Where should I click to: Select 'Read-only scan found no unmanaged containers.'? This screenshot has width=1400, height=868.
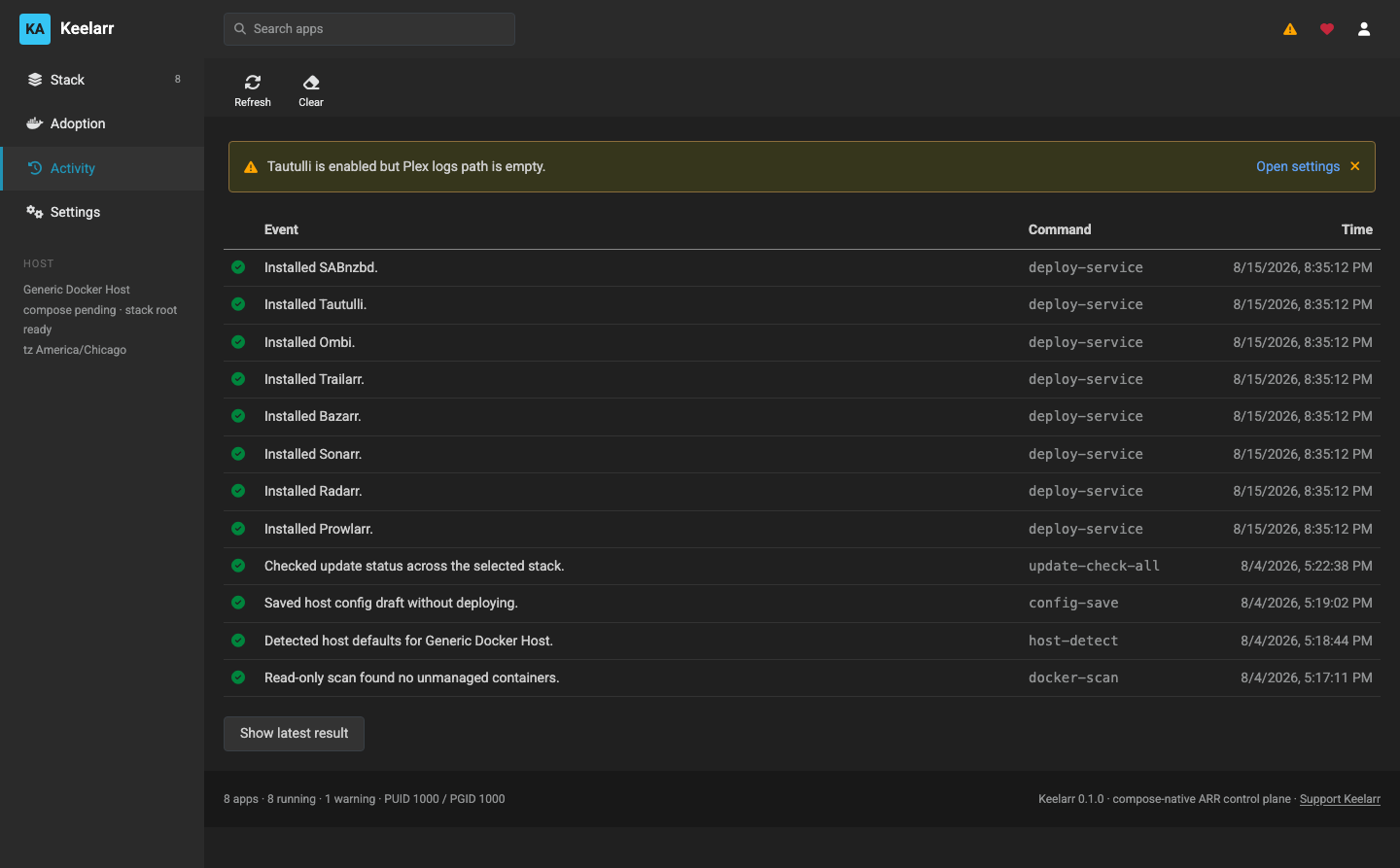coord(412,677)
